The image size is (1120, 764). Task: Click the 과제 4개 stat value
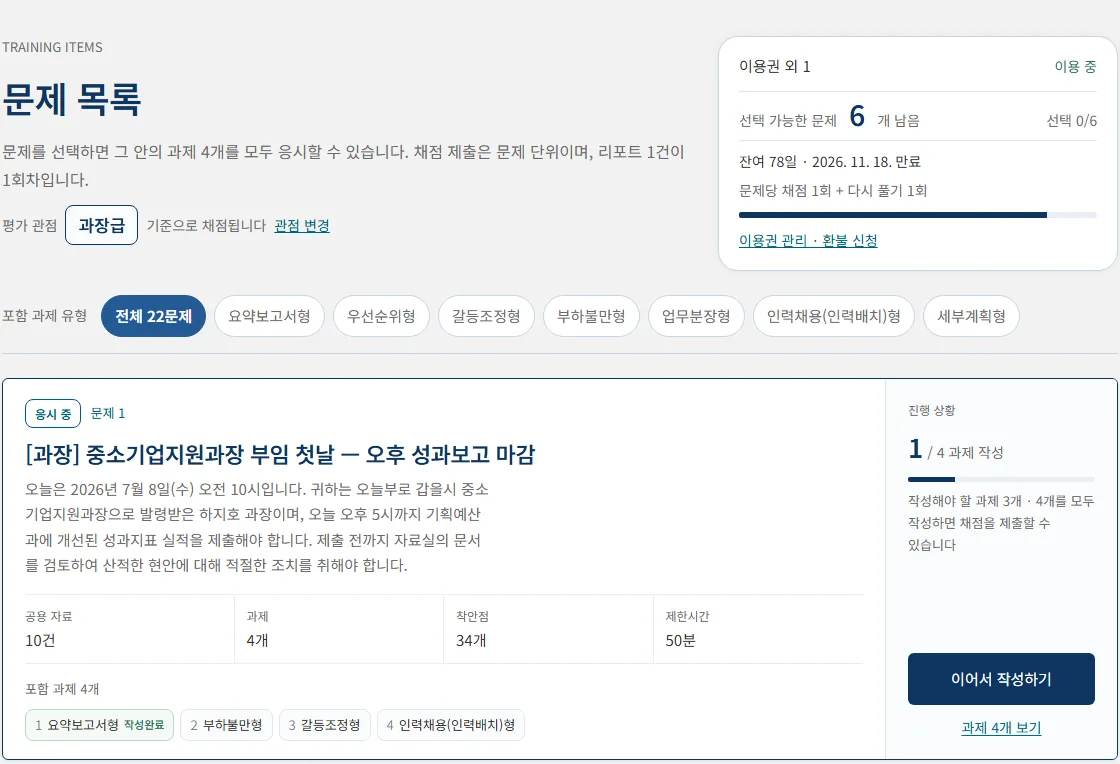pyautogui.click(x=257, y=640)
